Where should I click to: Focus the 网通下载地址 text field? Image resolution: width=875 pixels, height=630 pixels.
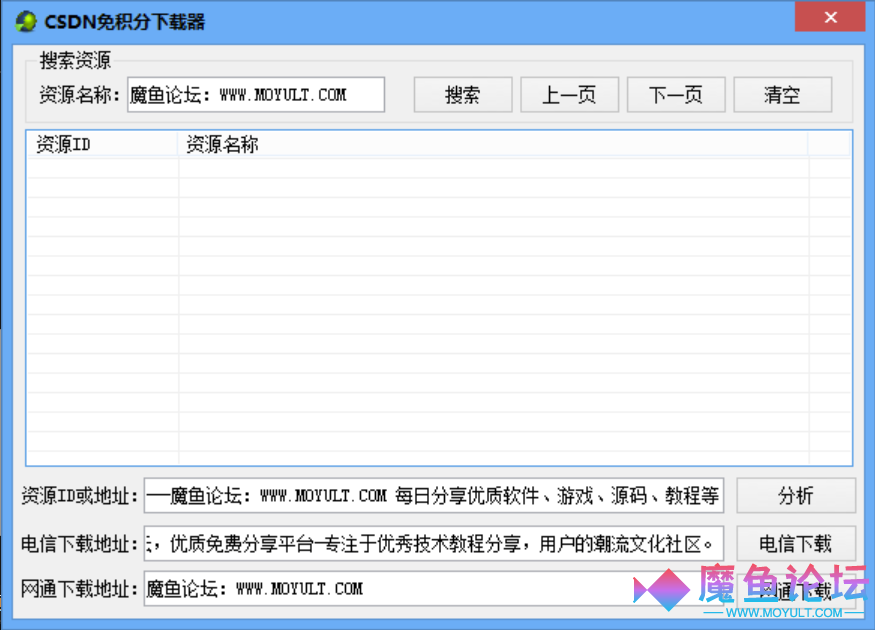pyautogui.click(x=434, y=589)
